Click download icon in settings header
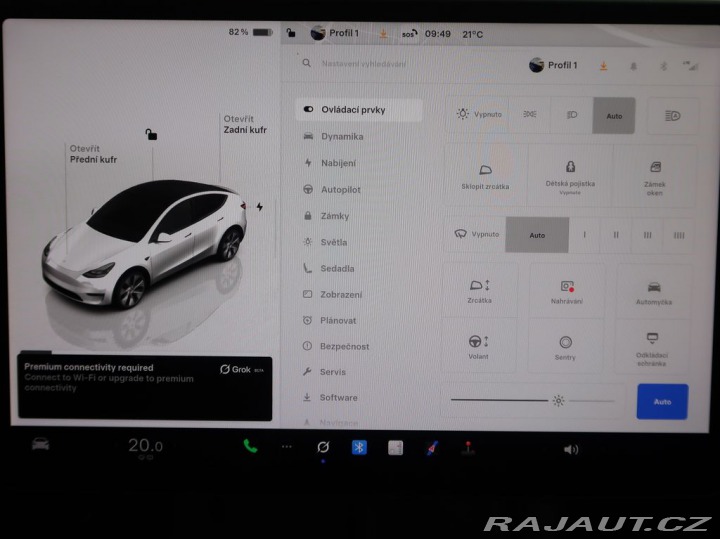The image size is (720, 539). click(603, 67)
